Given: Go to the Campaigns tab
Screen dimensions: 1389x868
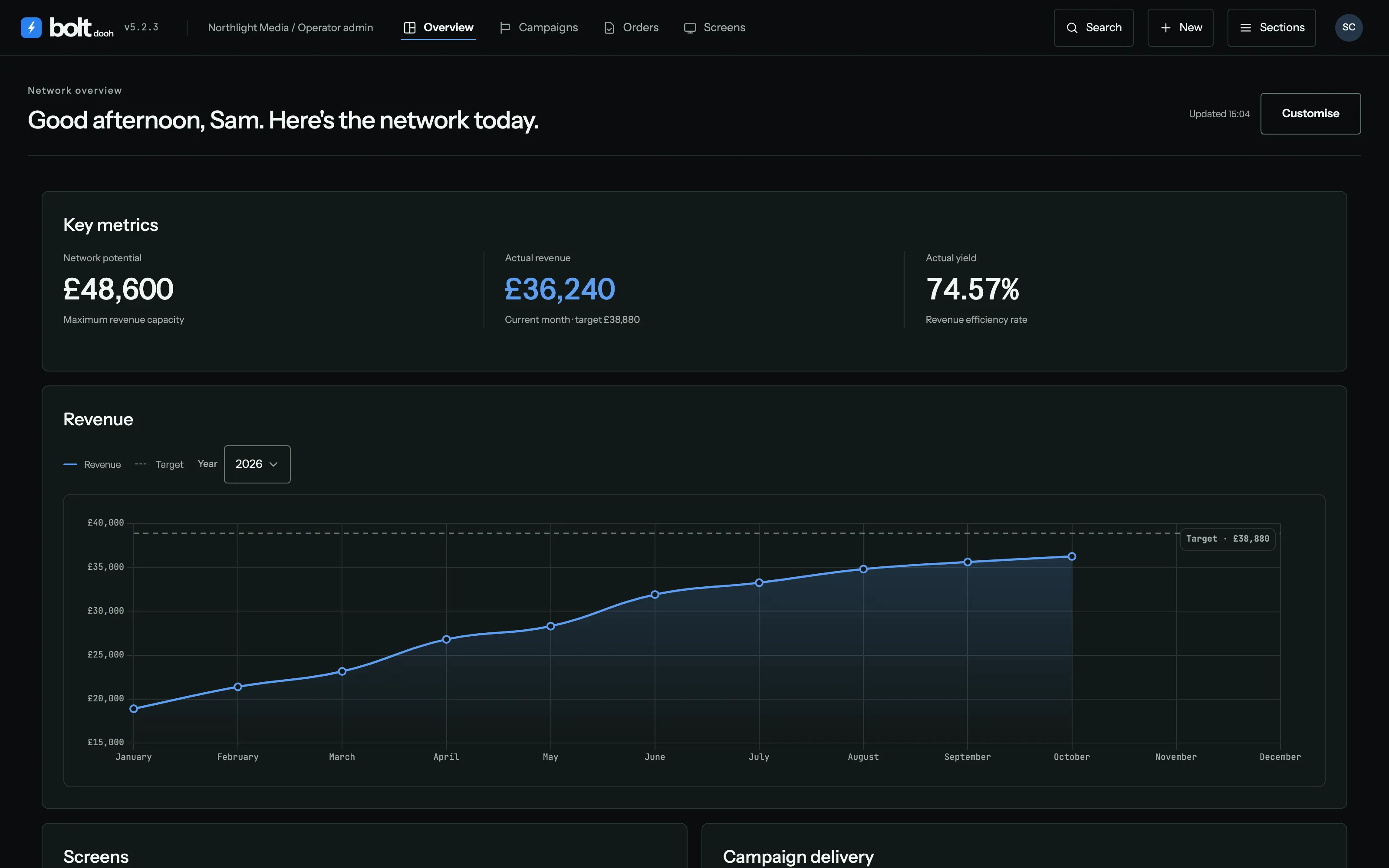Looking at the screenshot, I should coord(538,27).
